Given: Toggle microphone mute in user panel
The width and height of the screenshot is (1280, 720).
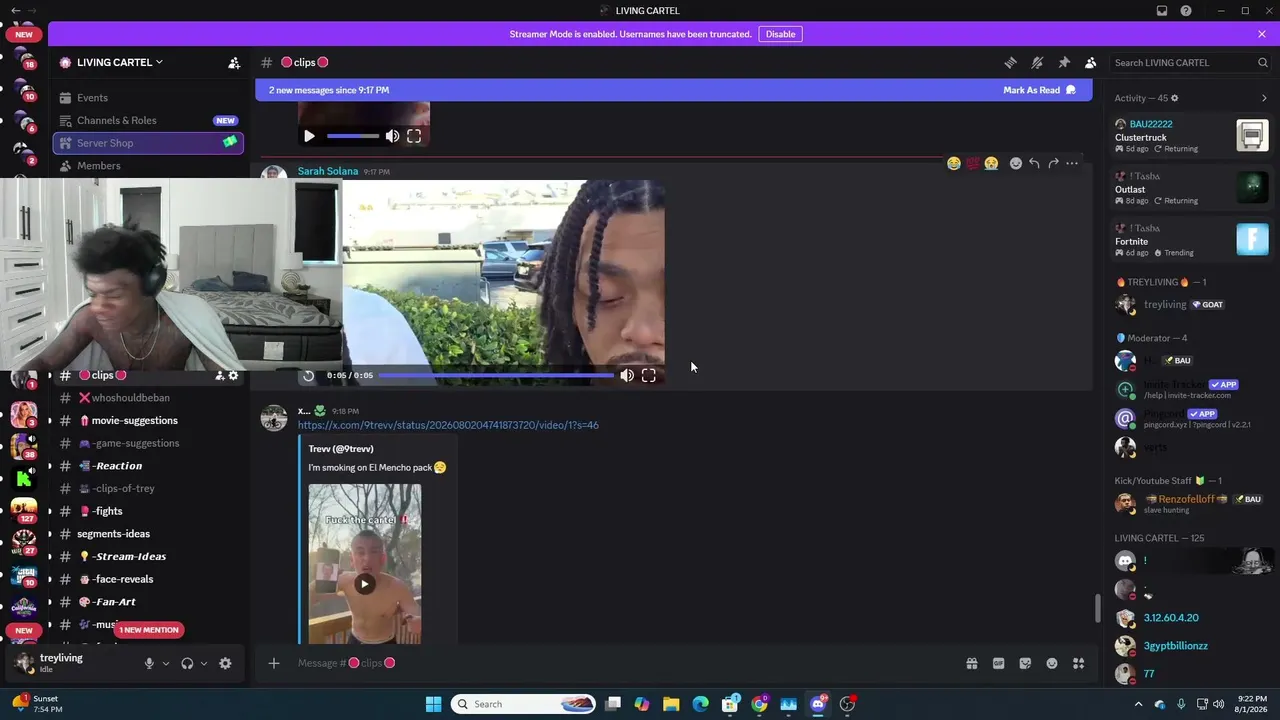Looking at the screenshot, I should click(149, 663).
